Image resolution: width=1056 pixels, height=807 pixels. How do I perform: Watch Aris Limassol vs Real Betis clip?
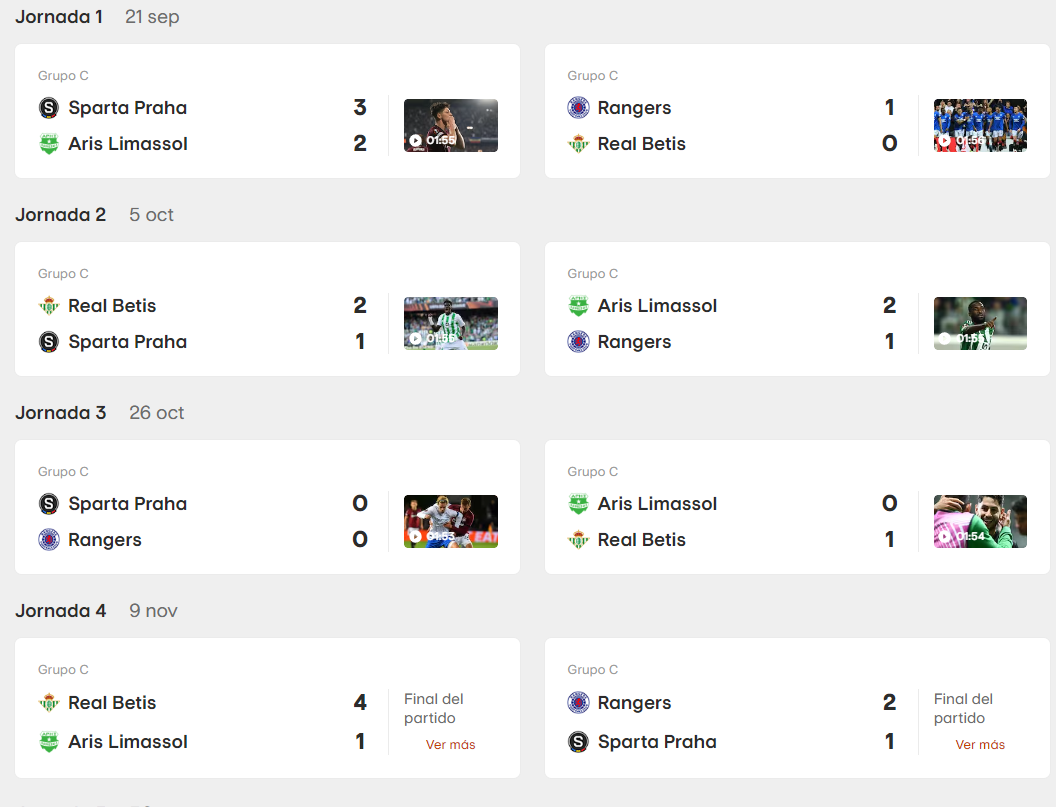(x=979, y=521)
